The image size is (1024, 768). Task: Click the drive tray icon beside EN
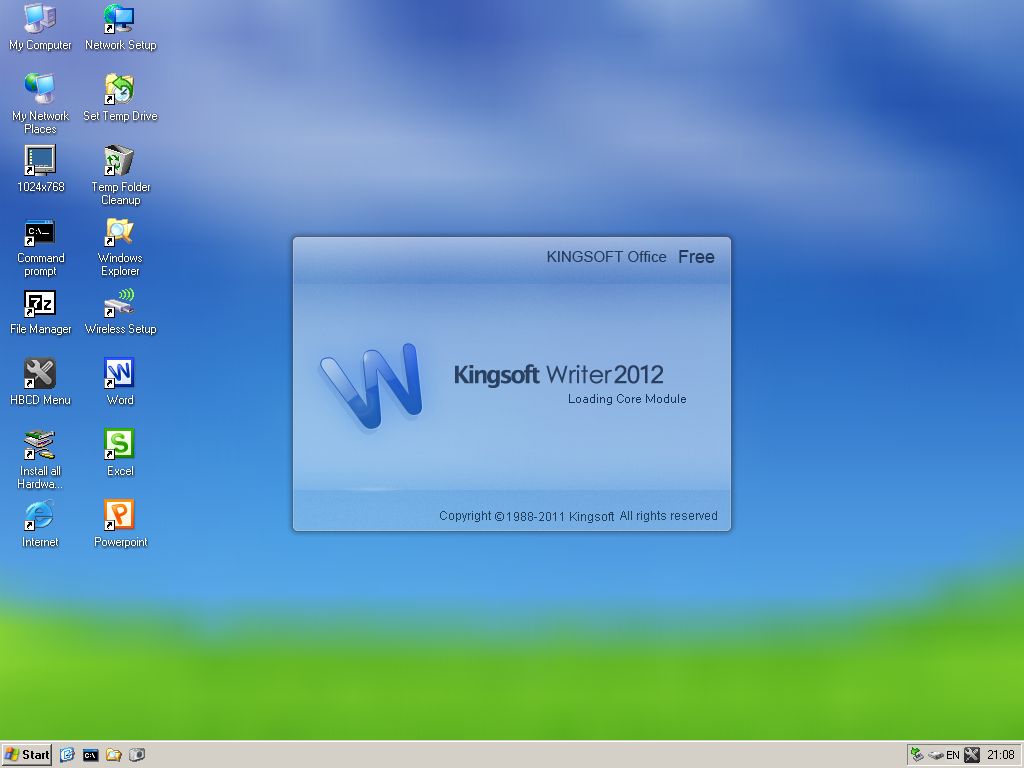[935, 756]
